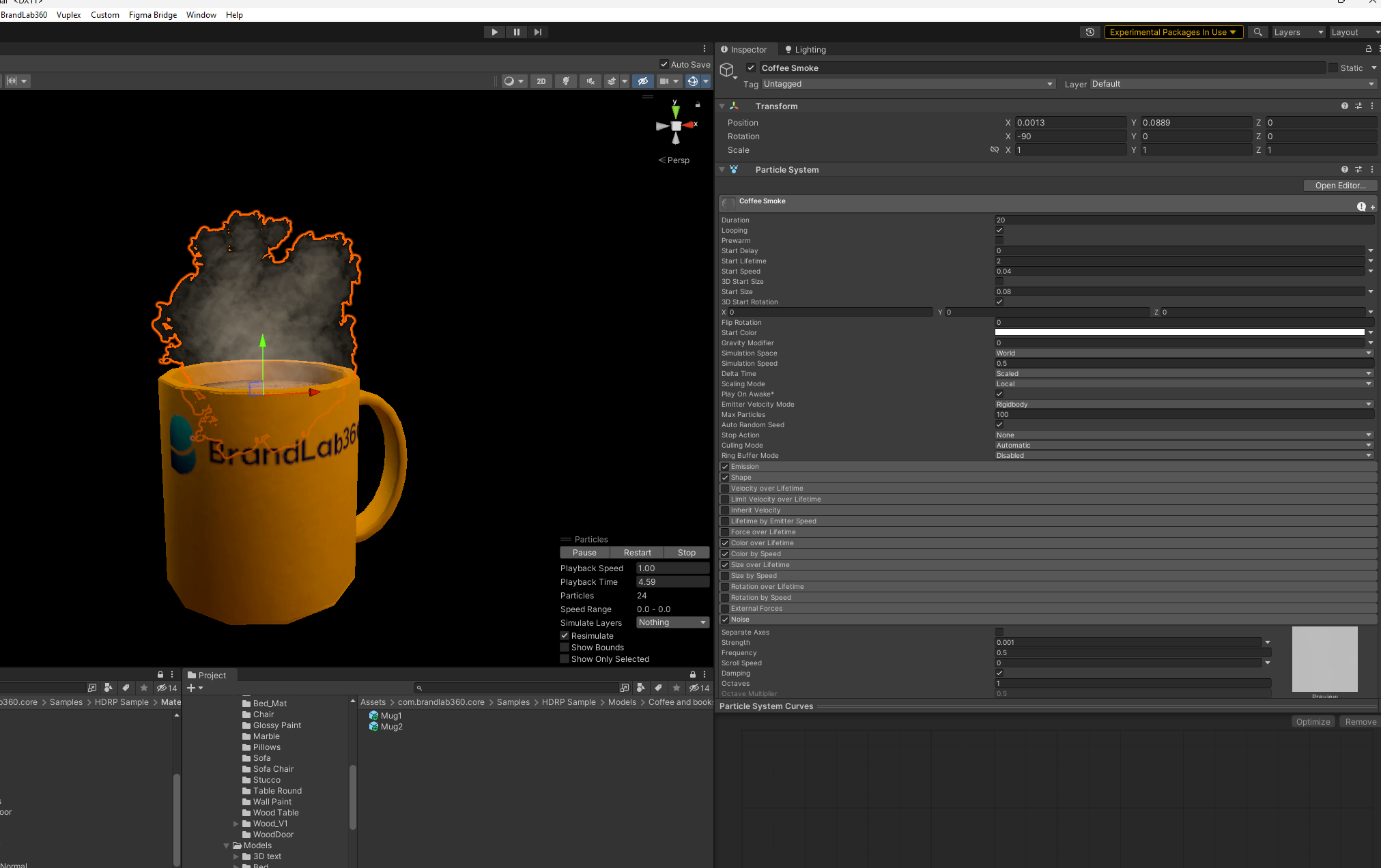The width and height of the screenshot is (1381, 868).
Task: Click the white Start Color swatch
Action: point(1179,333)
